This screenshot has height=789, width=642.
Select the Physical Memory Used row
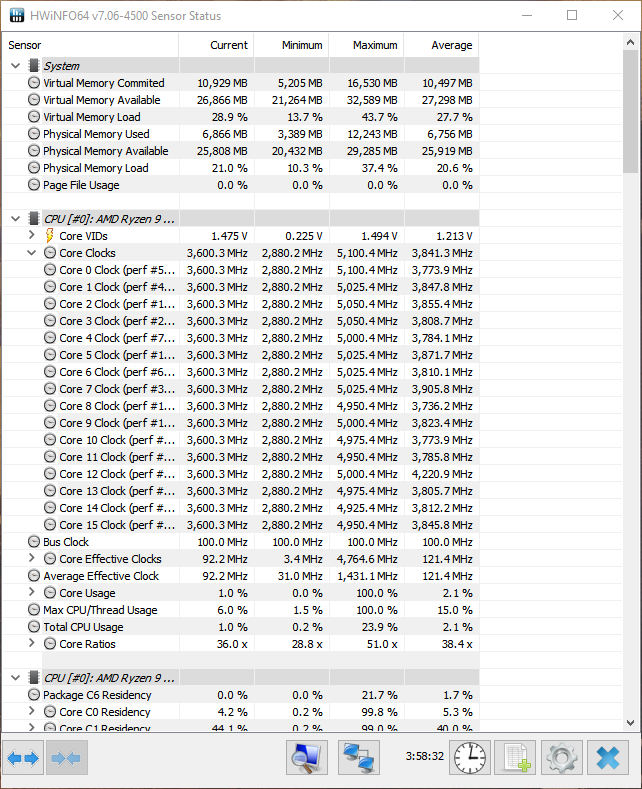tap(96, 134)
